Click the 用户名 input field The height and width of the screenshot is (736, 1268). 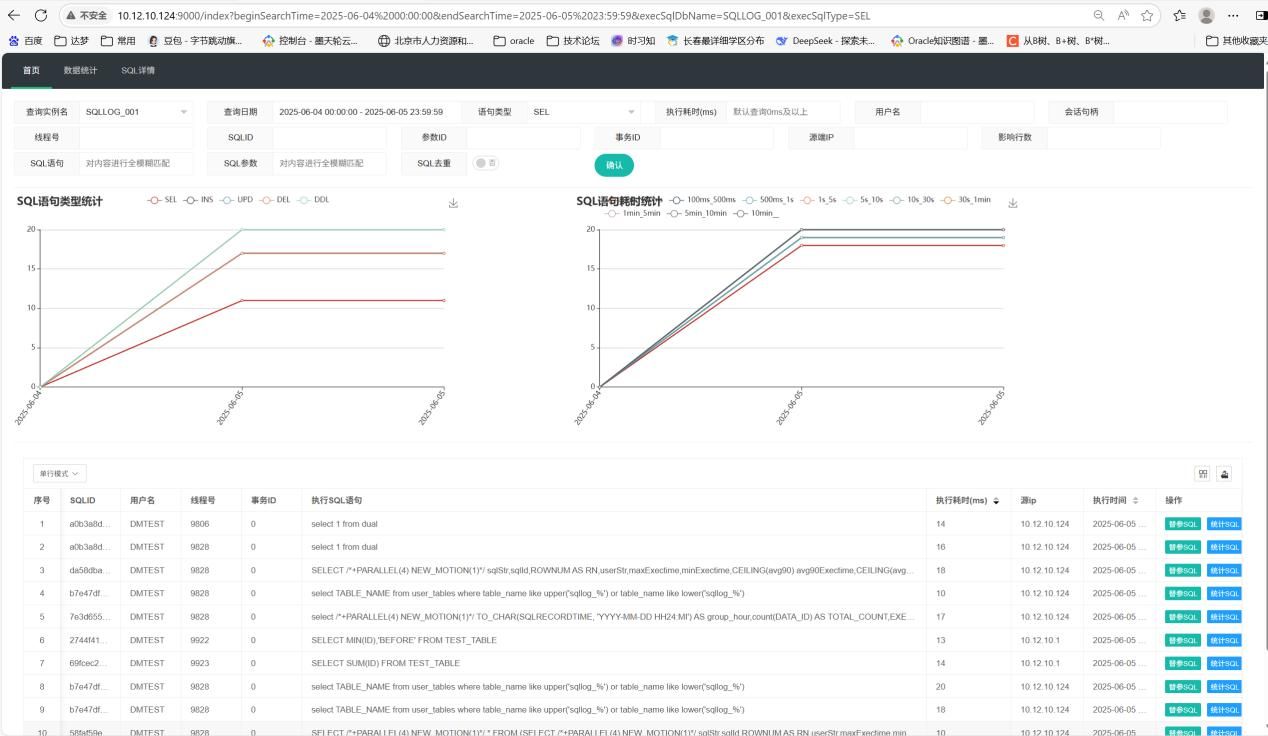pos(977,112)
